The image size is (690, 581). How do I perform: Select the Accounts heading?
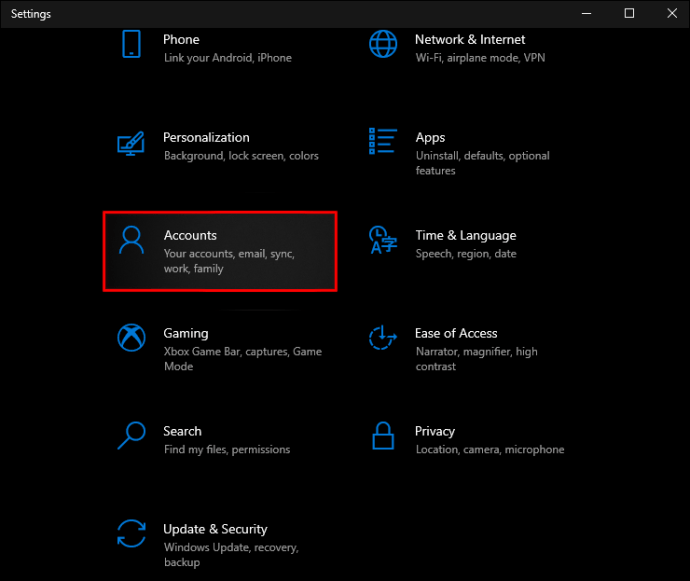191,235
